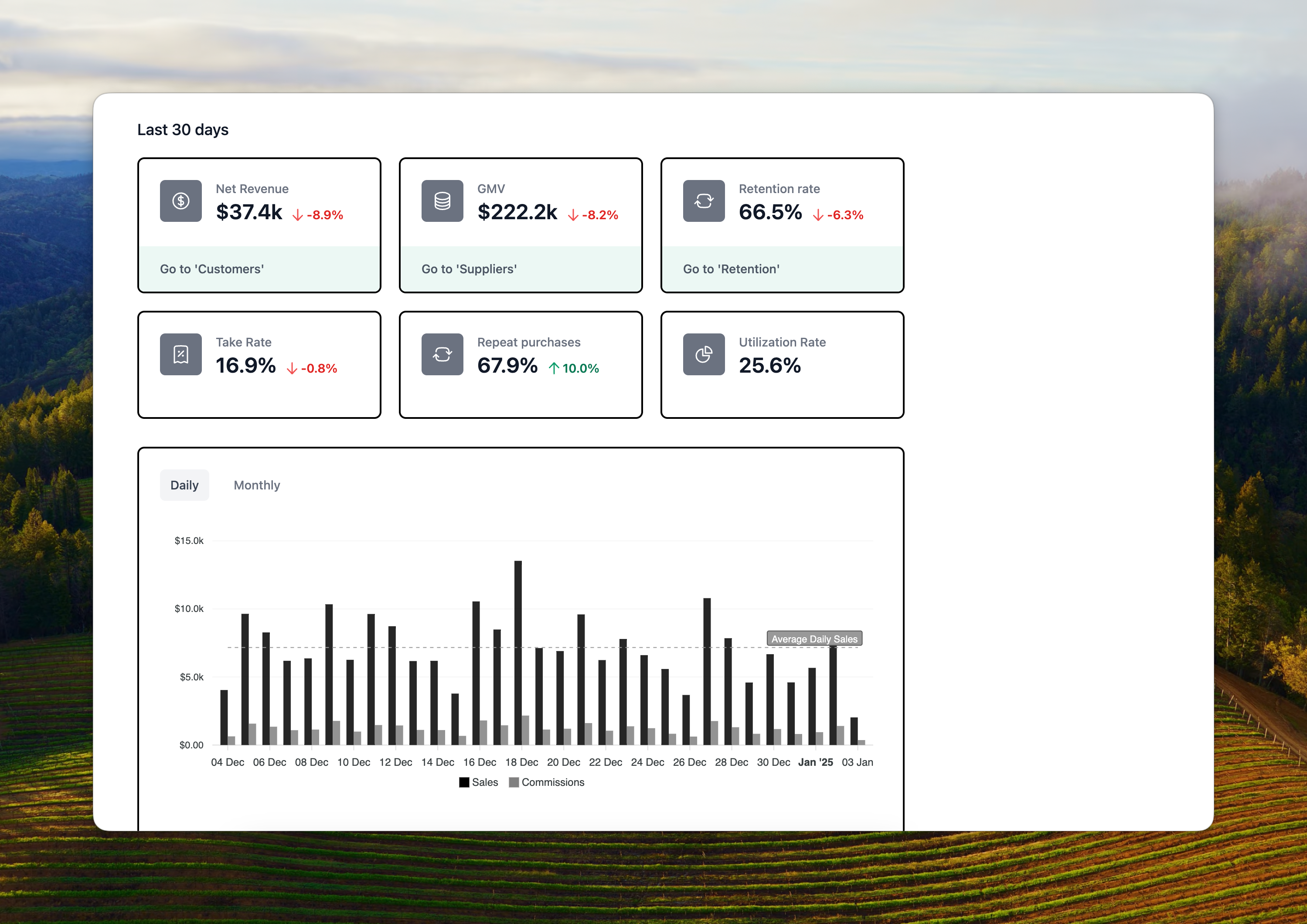The width and height of the screenshot is (1307, 924).
Task: Follow the Go to 'Retention' link
Action: pyautogui.click(x=731, y=269)
